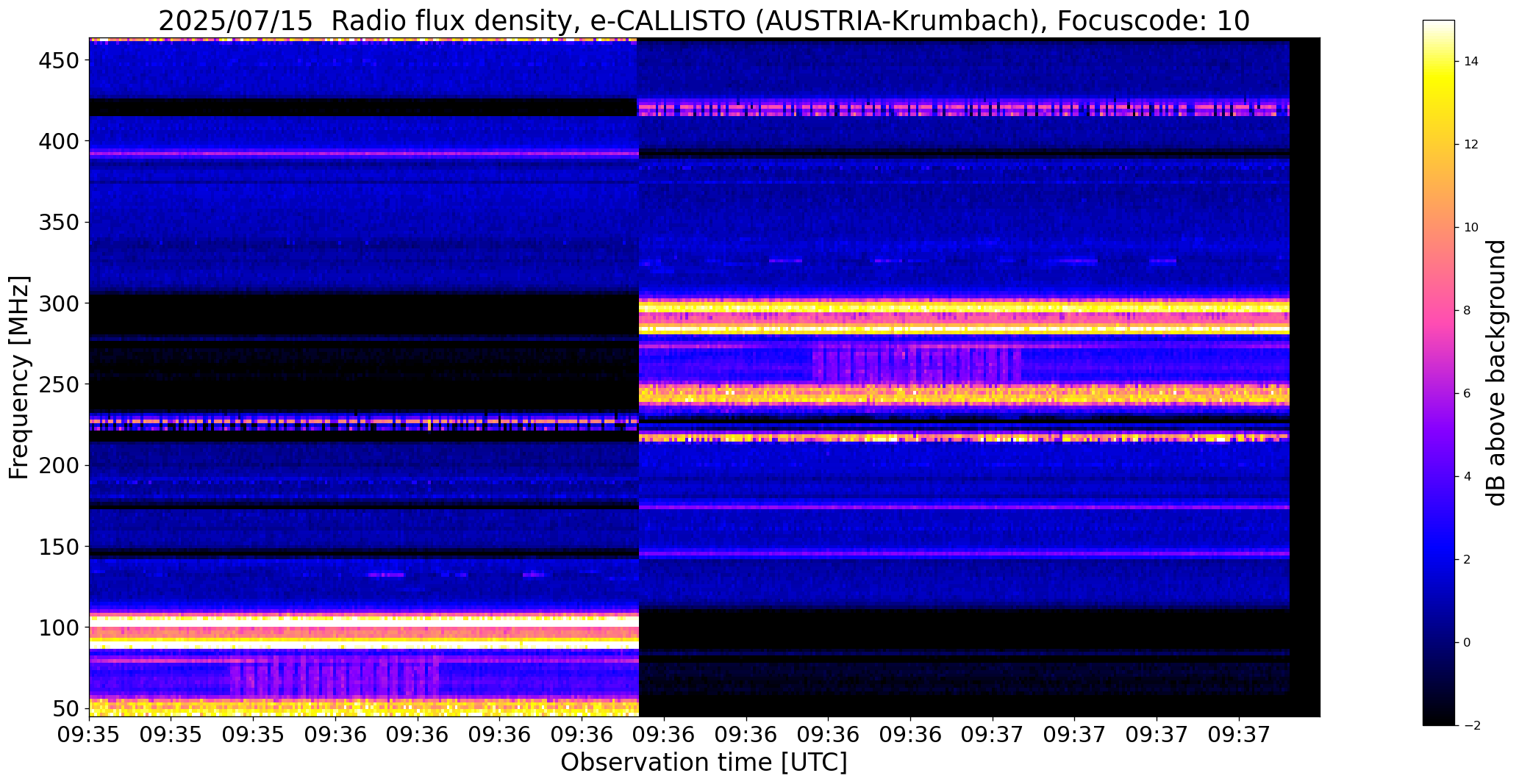Screen dimensions: 1519x784
Task: Click the last 09:37 time tick label
Action: coord(1240,734)
